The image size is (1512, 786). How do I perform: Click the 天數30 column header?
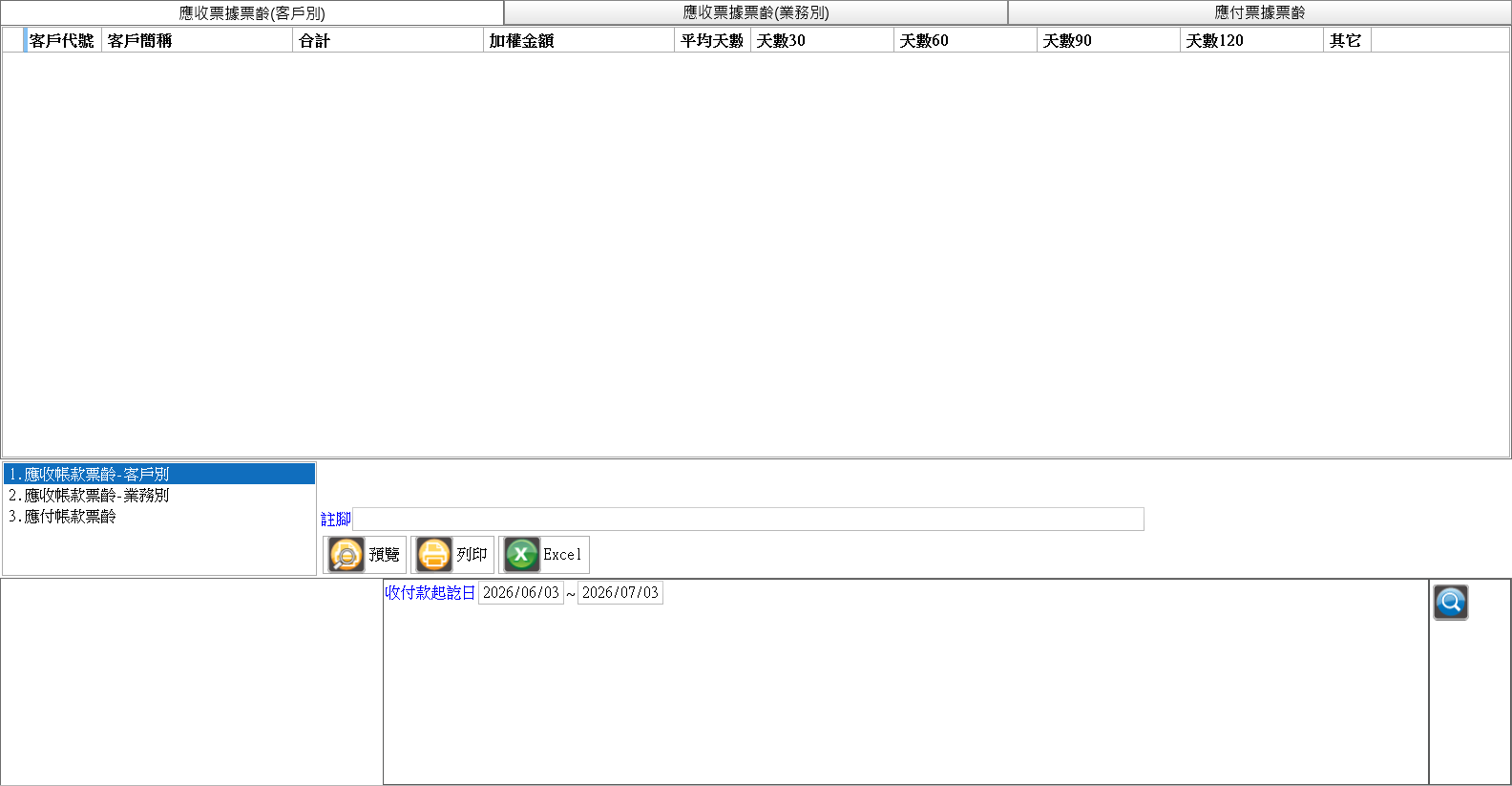click(823, 40)
